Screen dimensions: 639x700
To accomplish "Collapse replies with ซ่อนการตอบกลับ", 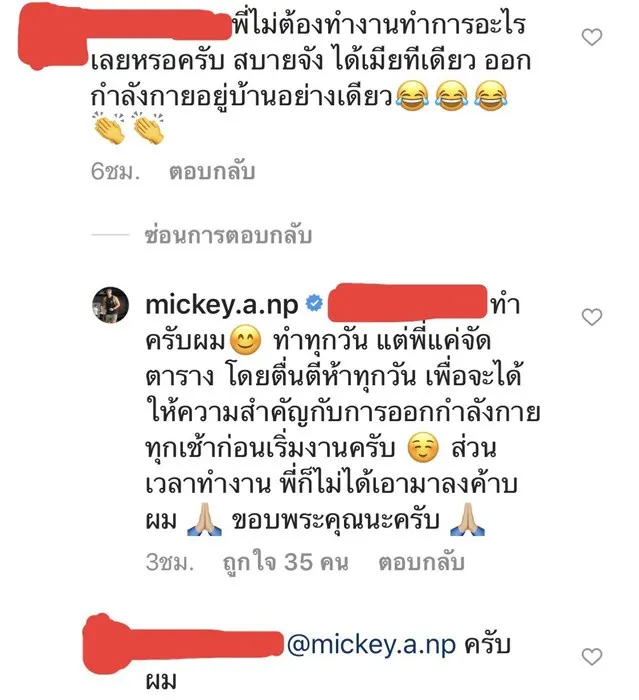I will [x=228, y=235].
